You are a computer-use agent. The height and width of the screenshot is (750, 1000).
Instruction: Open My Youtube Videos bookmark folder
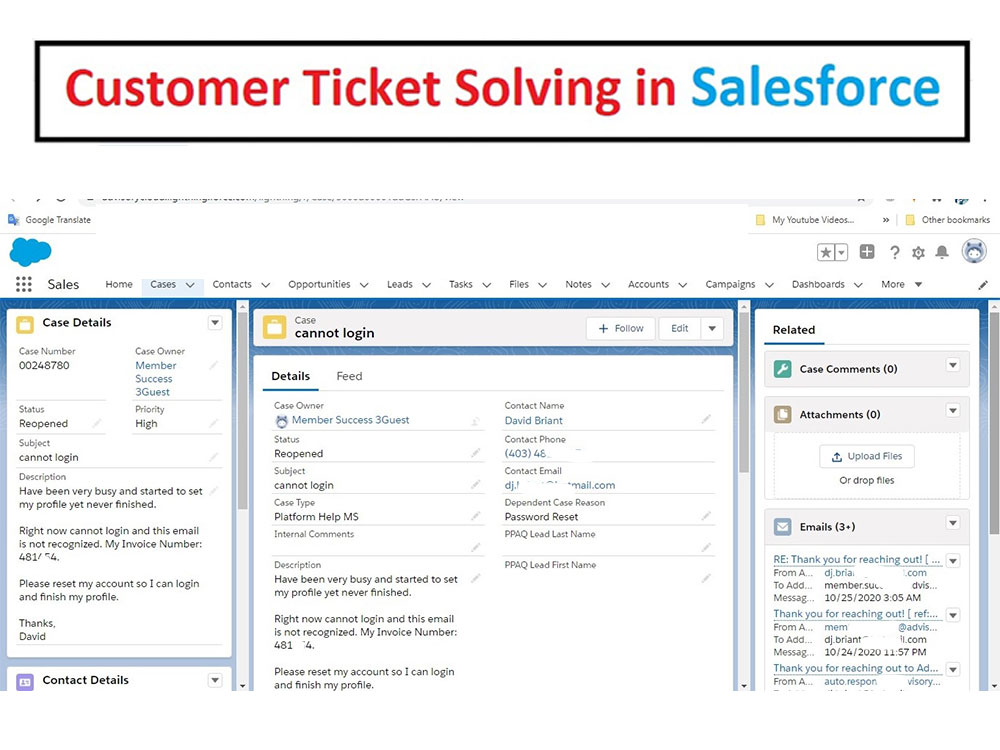[x=805, y=219]
